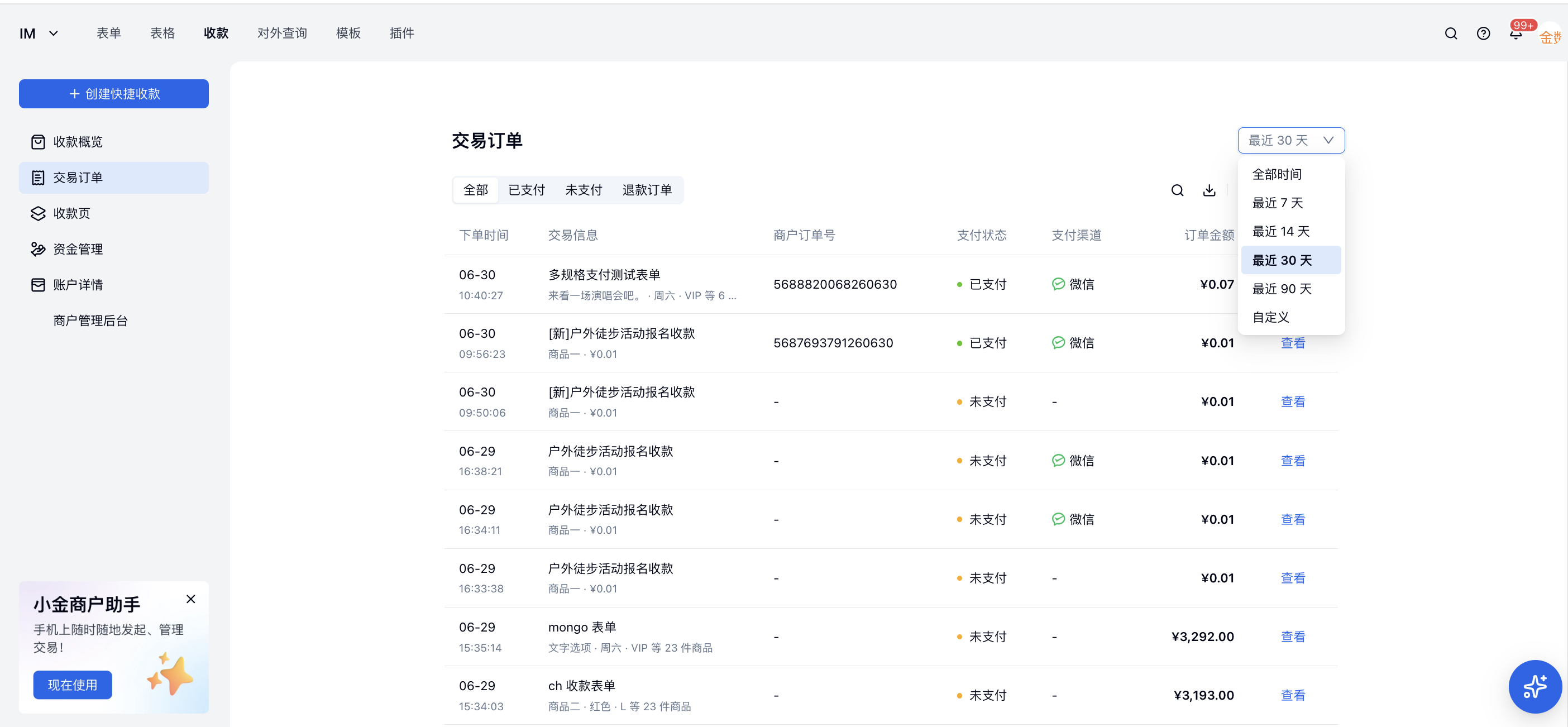Viewport: 1568px width, 727px height.
Task: Click the 交易订单 sidebar document icon
Action: (38, 178)
